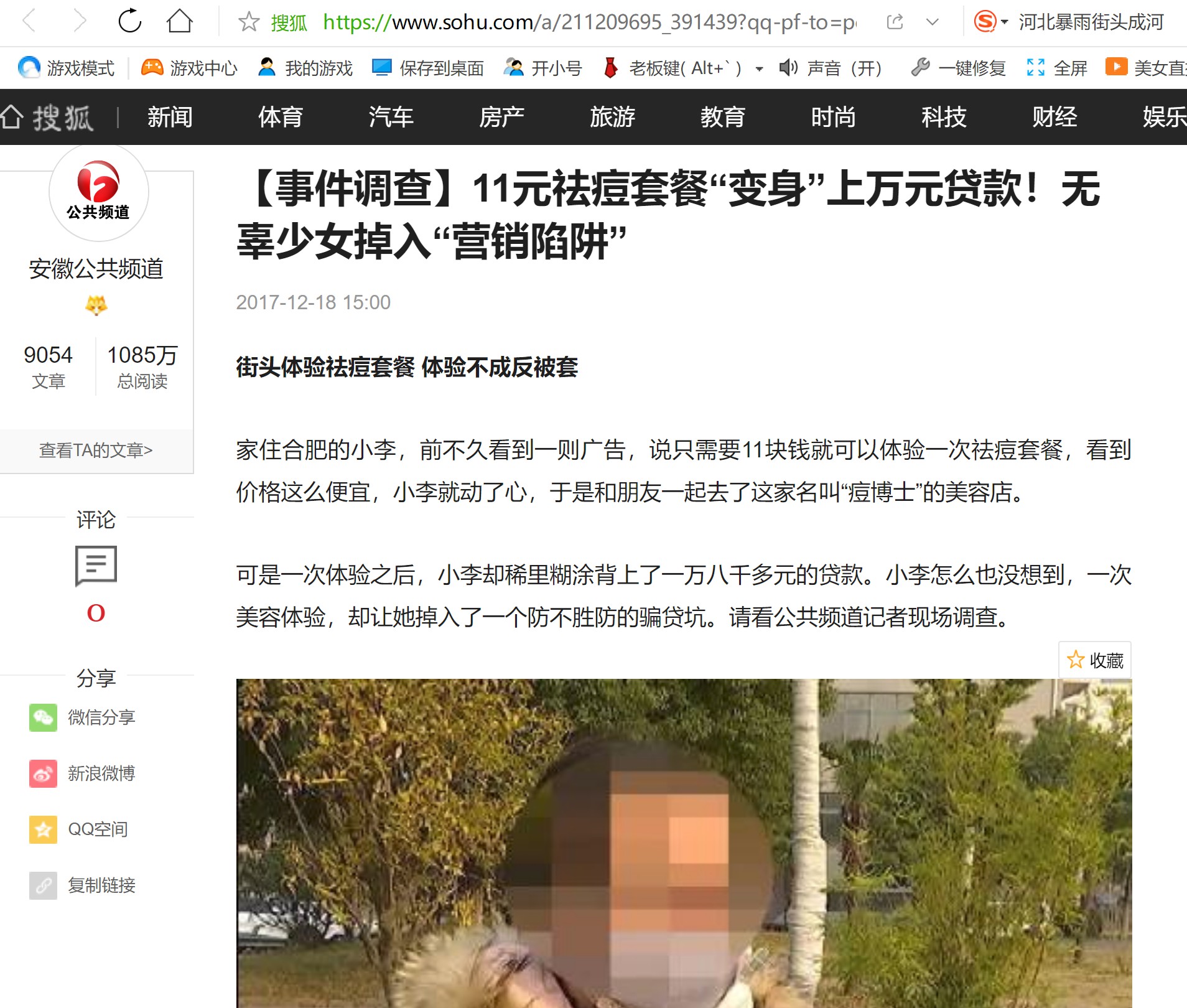Click 开小号 toolbar item
The image size is (1187, 1008).
542,68
